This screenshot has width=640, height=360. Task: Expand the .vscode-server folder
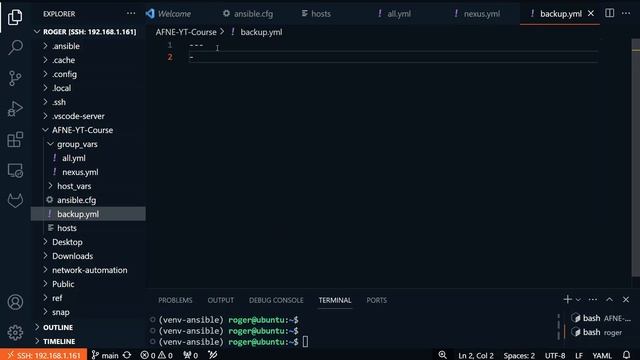point(88,116)
